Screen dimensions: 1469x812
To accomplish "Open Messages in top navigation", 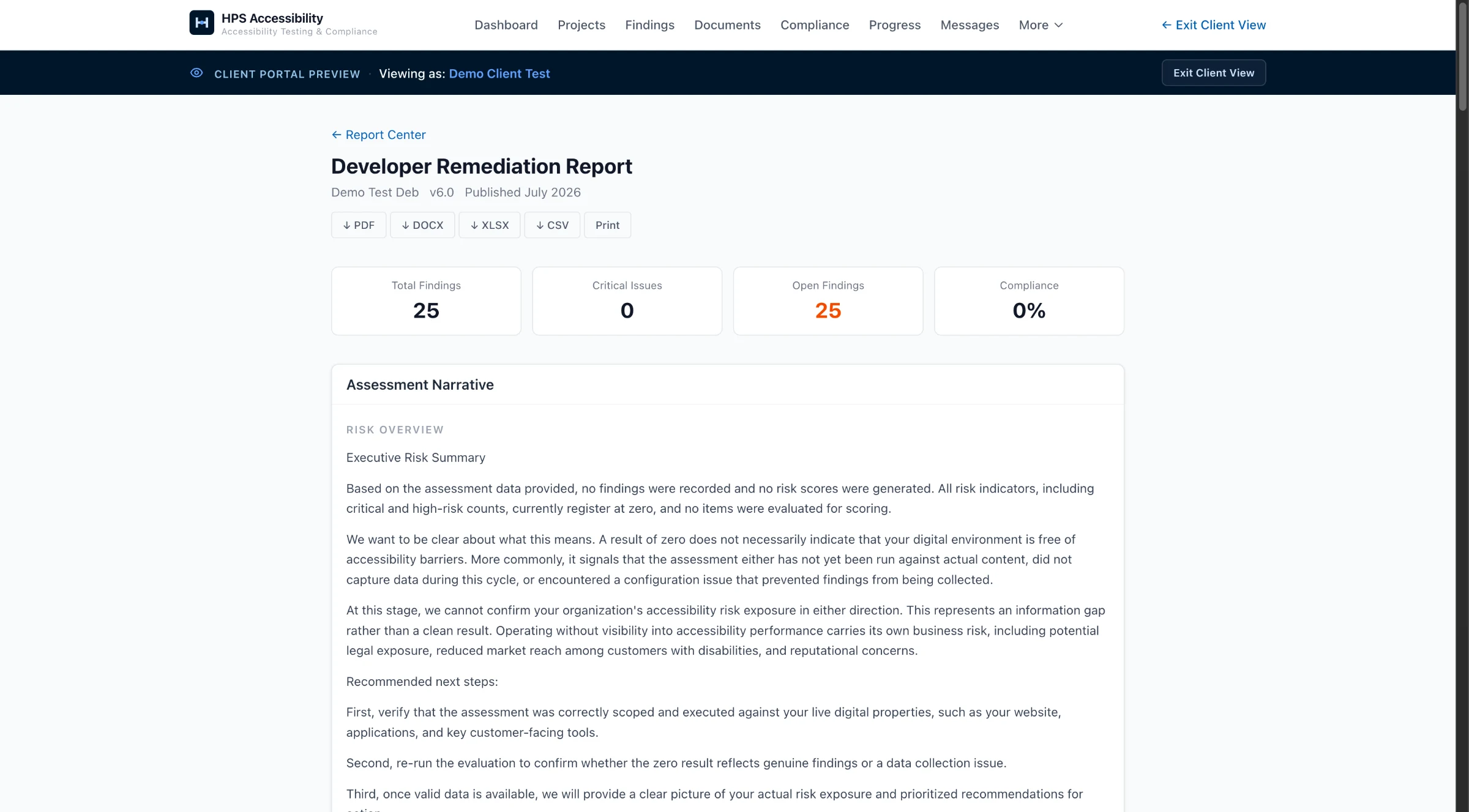I will point(970,25).
